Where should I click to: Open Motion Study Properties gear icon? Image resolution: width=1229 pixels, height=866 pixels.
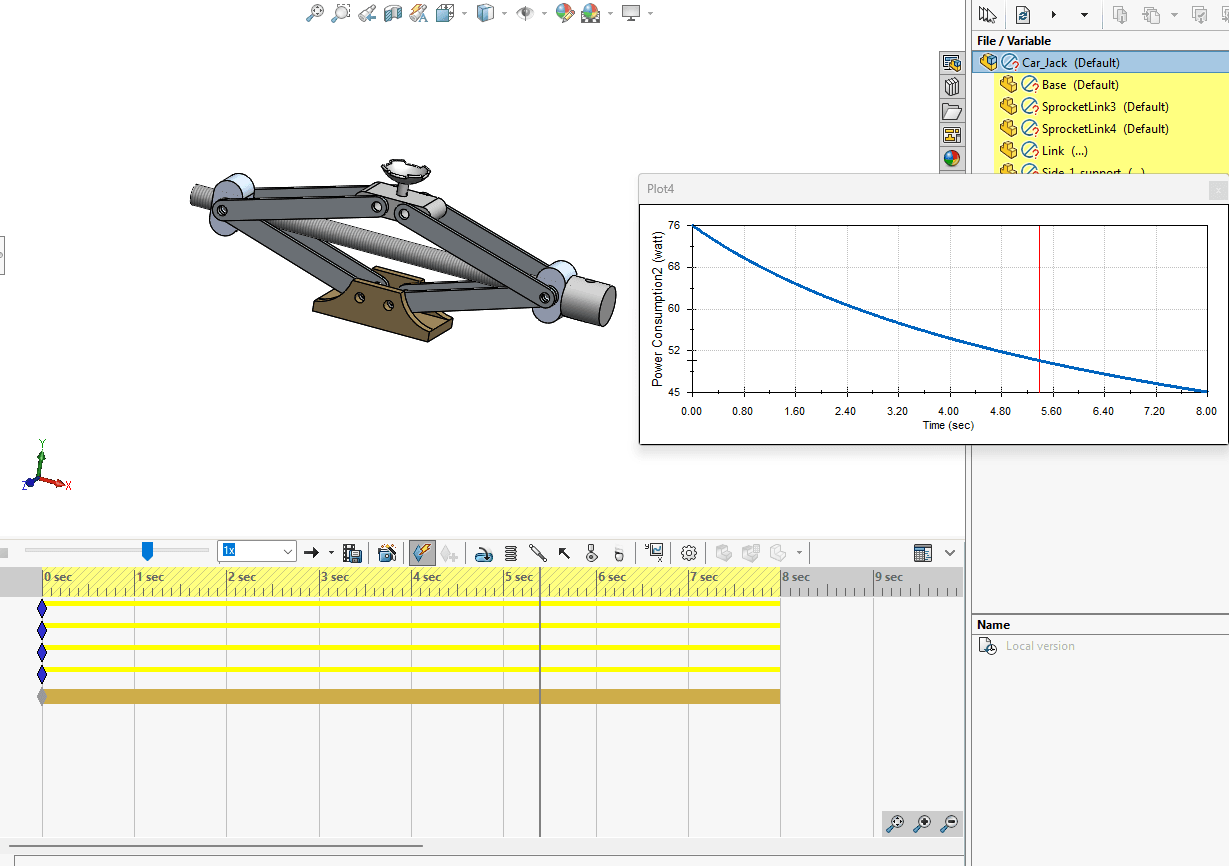pos(688,553)
